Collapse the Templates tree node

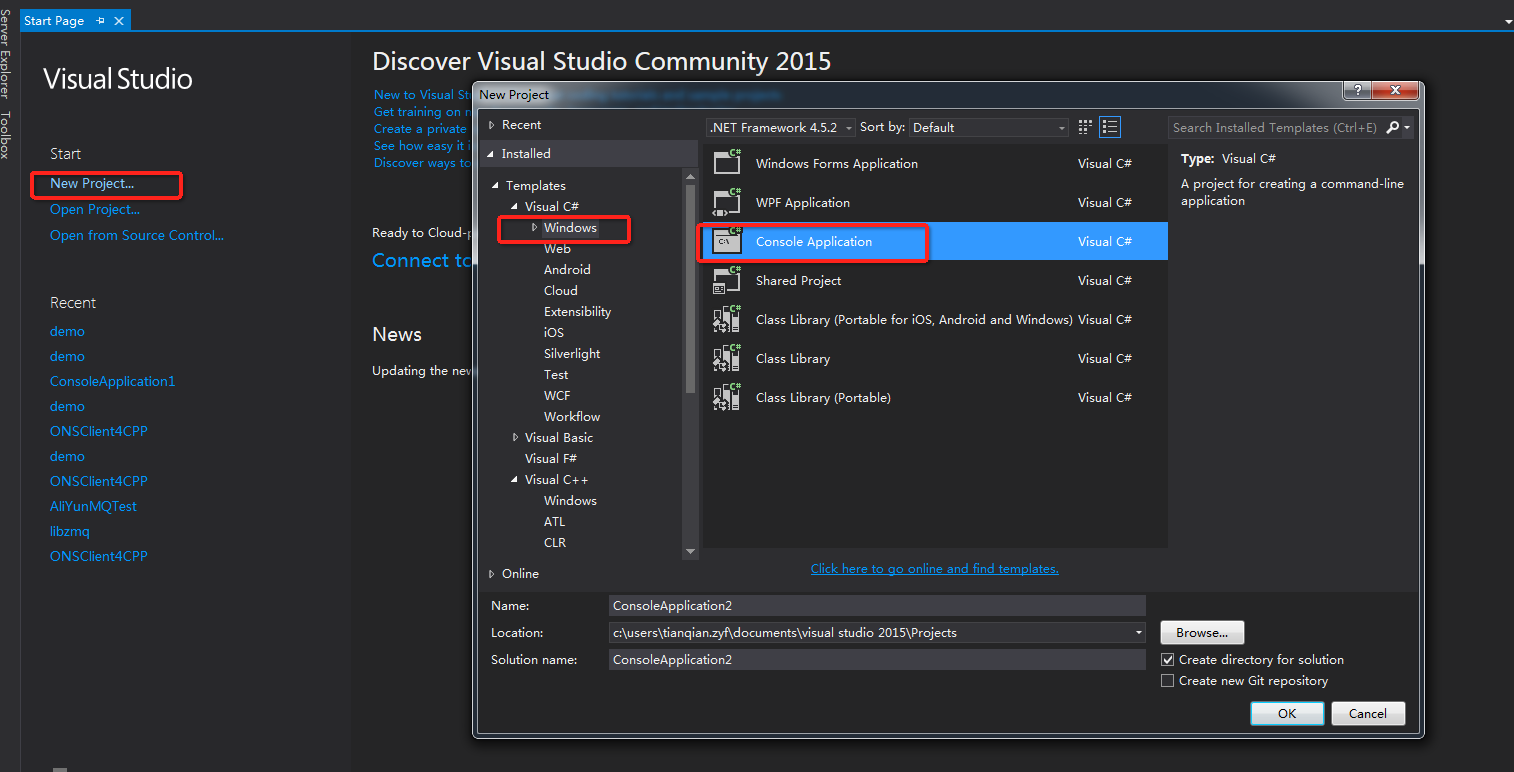coord(495,186)
